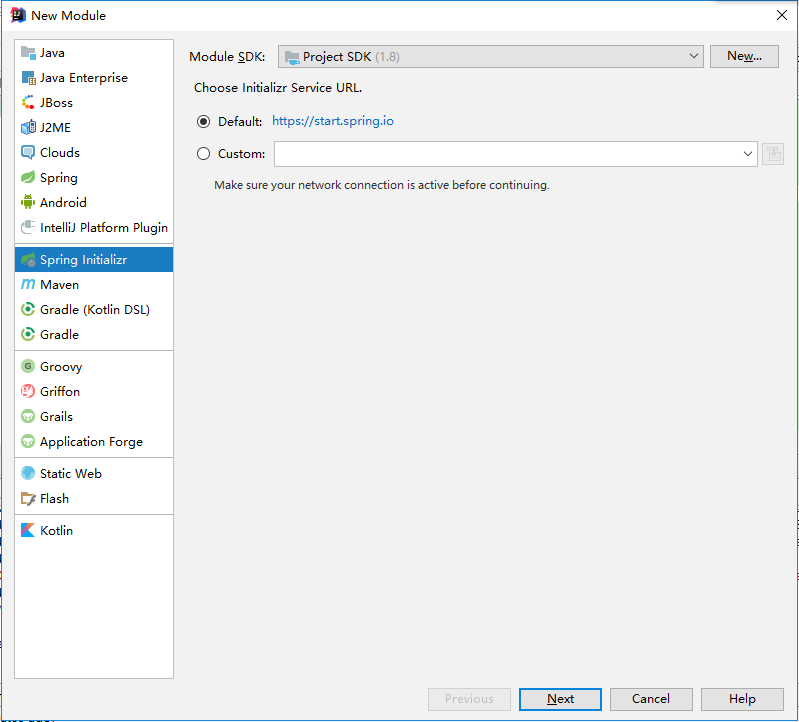Click the Spring green leaf icon
This screenshot has height=722, width=799.
(28, 177)
